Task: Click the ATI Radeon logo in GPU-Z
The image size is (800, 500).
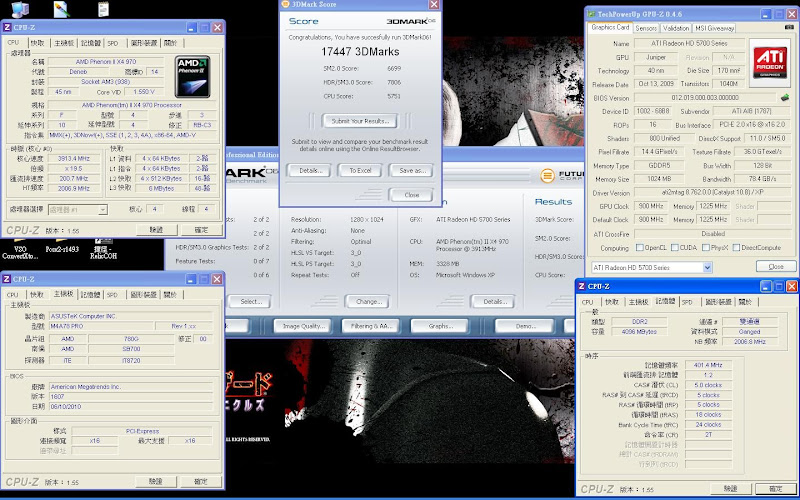Action: 769,62
